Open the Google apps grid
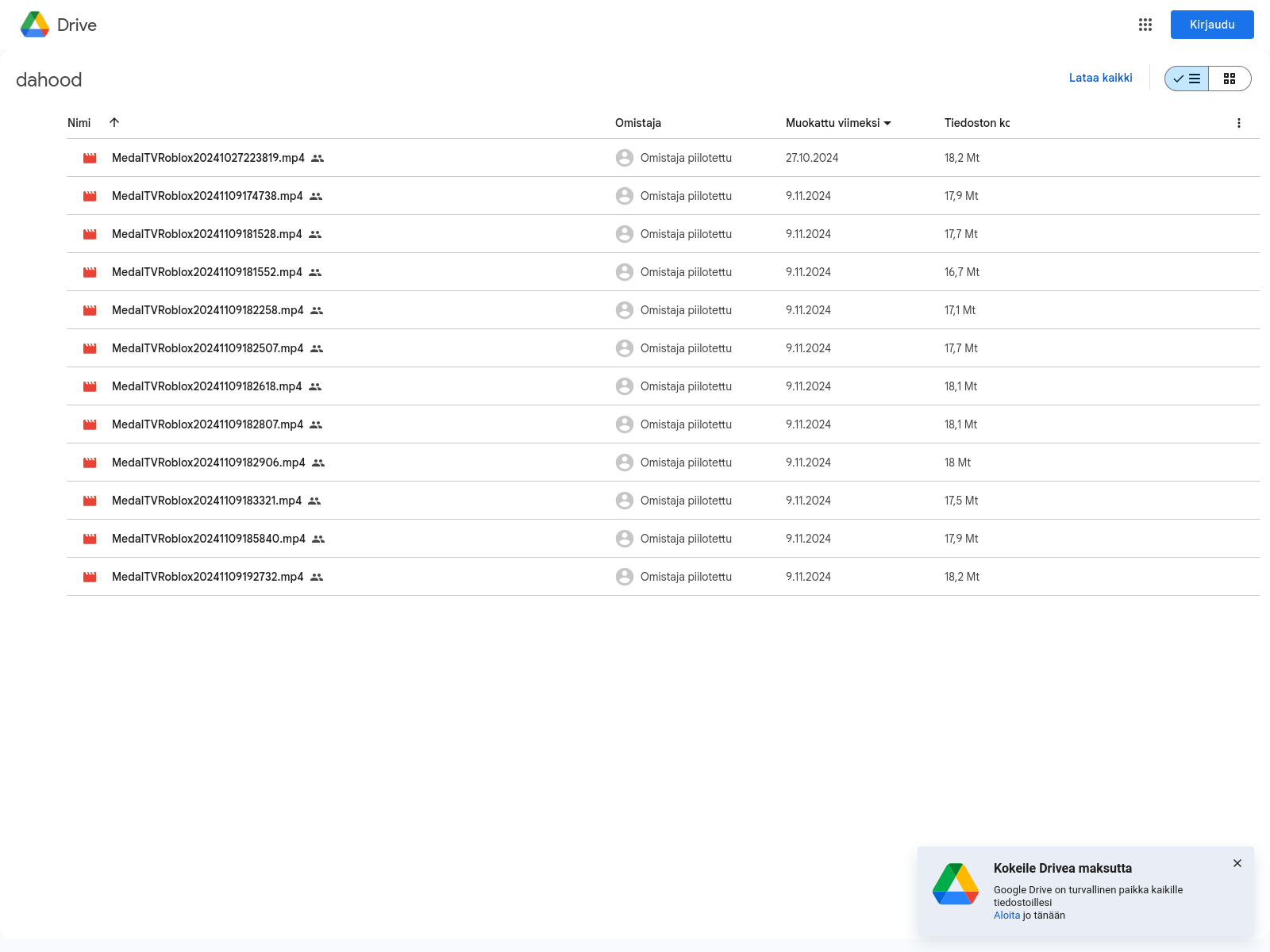This screenshot has height=952, width=1270. (1145, 25)
